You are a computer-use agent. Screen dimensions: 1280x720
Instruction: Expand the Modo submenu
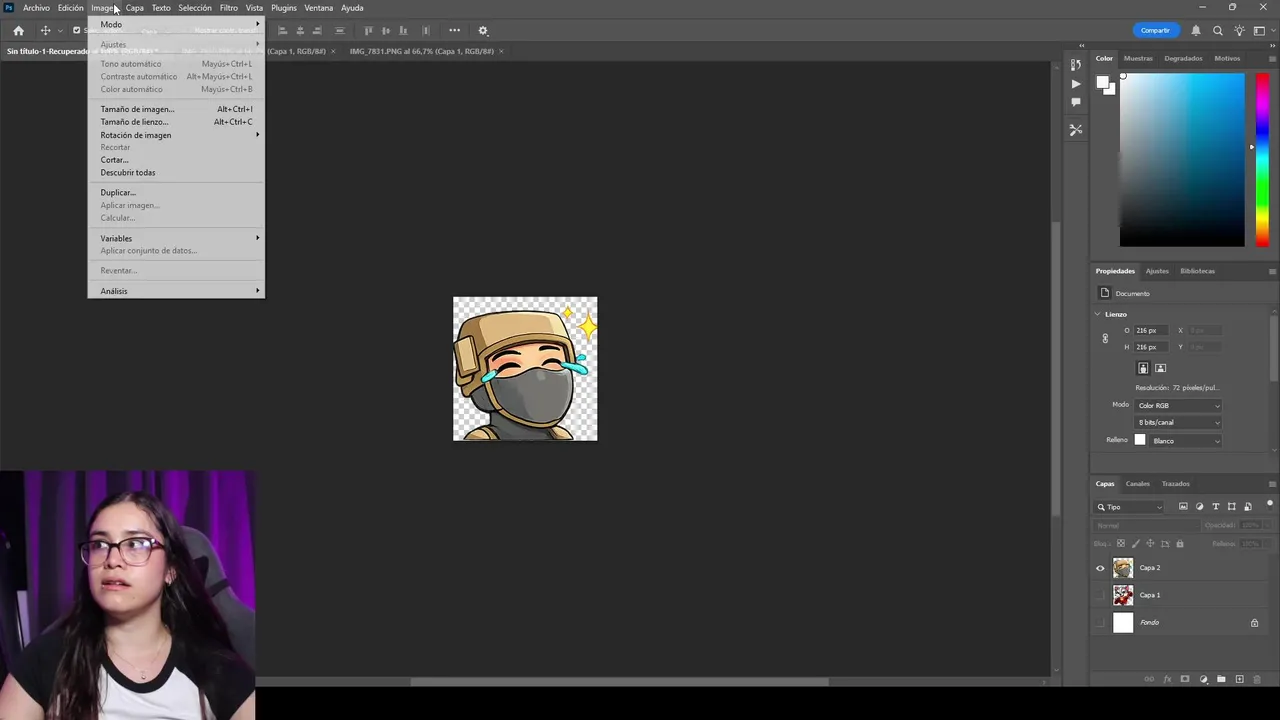point(176,24)
